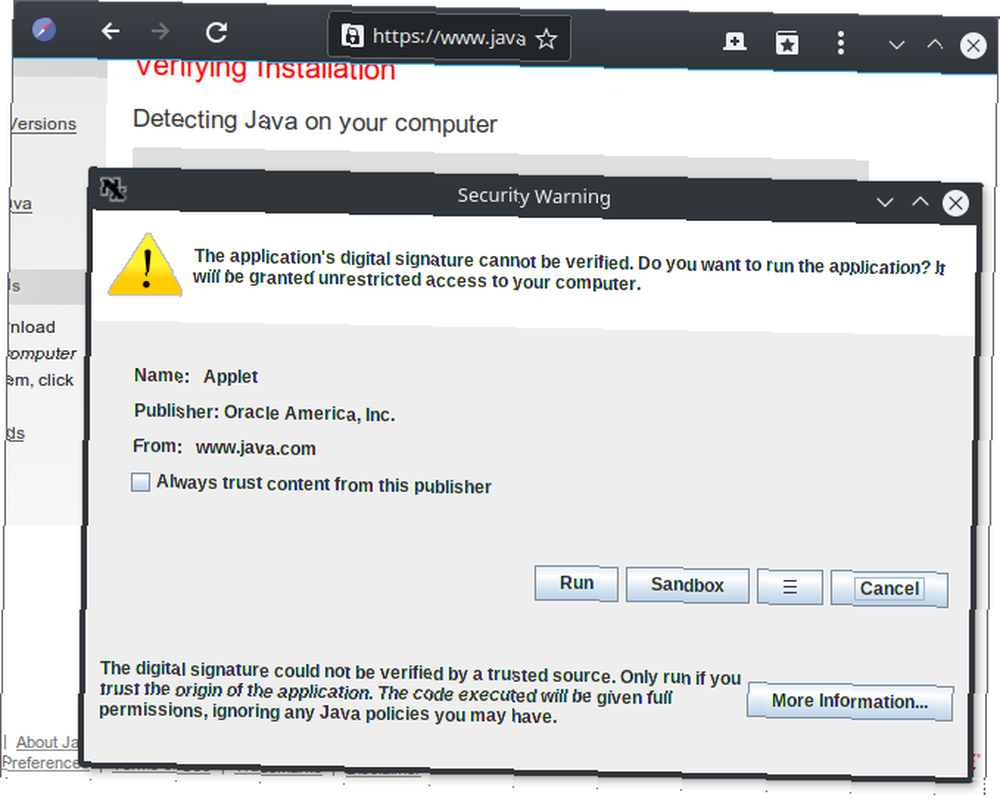Click the new tab plus icon in browser toolbar

[x=735, y=41]
